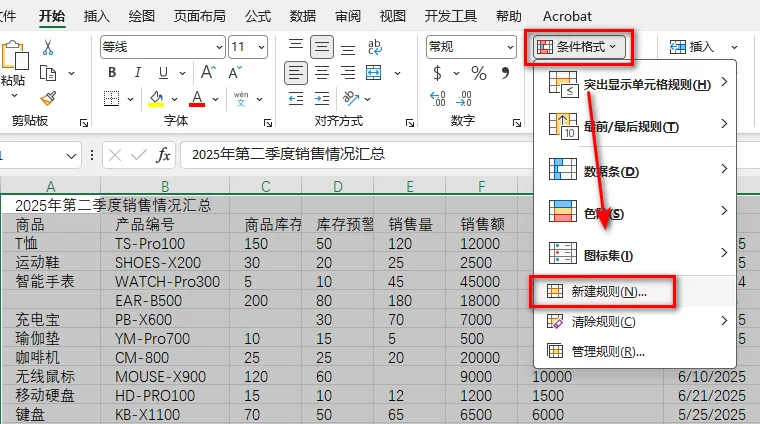Open 数字 group dialog launcher
The image size is (760, 424).
click(517, 123)
